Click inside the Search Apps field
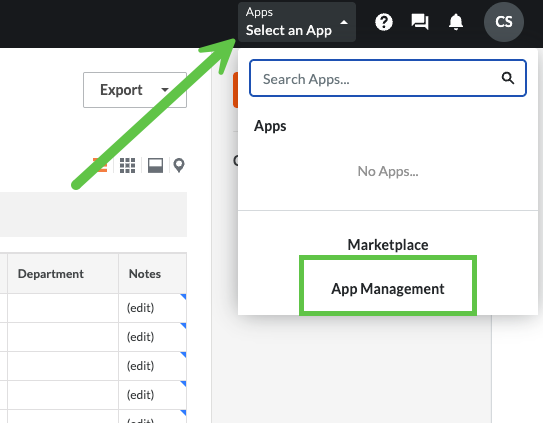The height and width of the screenshot is (423, 543). [388, 78]
